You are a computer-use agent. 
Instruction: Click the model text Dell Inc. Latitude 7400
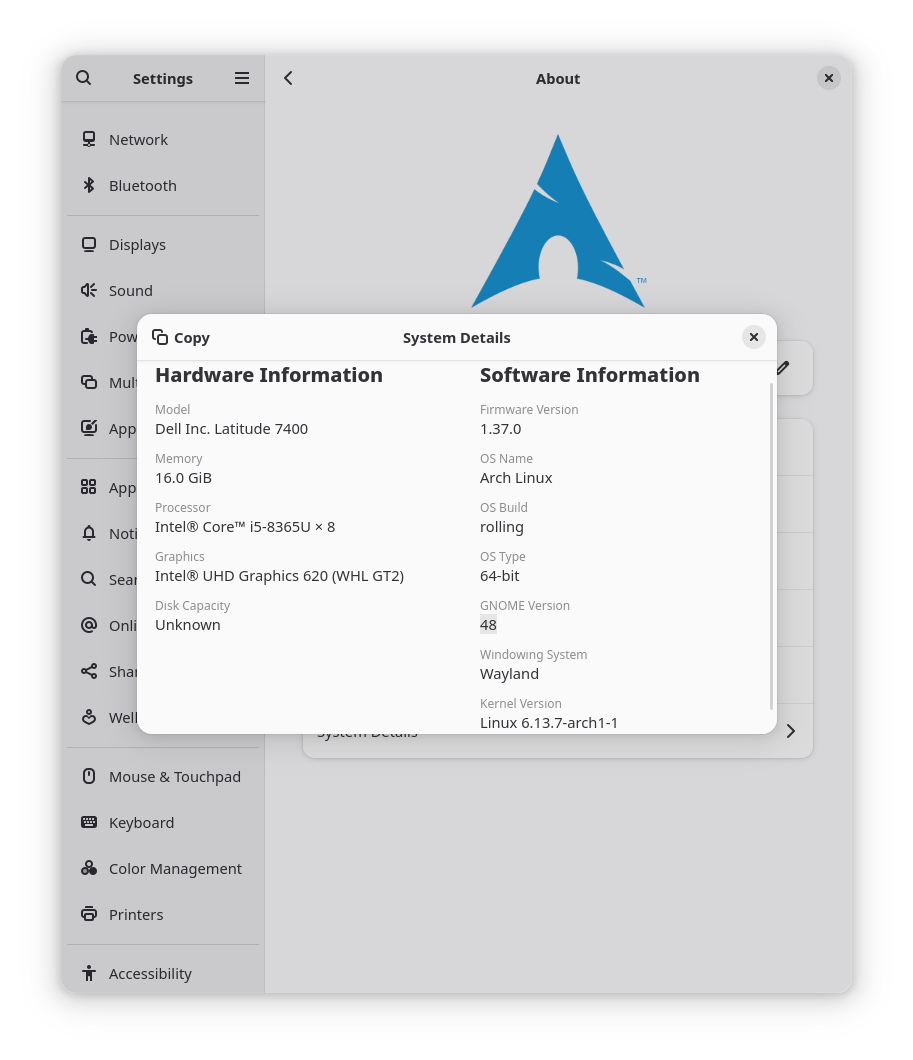231,429
